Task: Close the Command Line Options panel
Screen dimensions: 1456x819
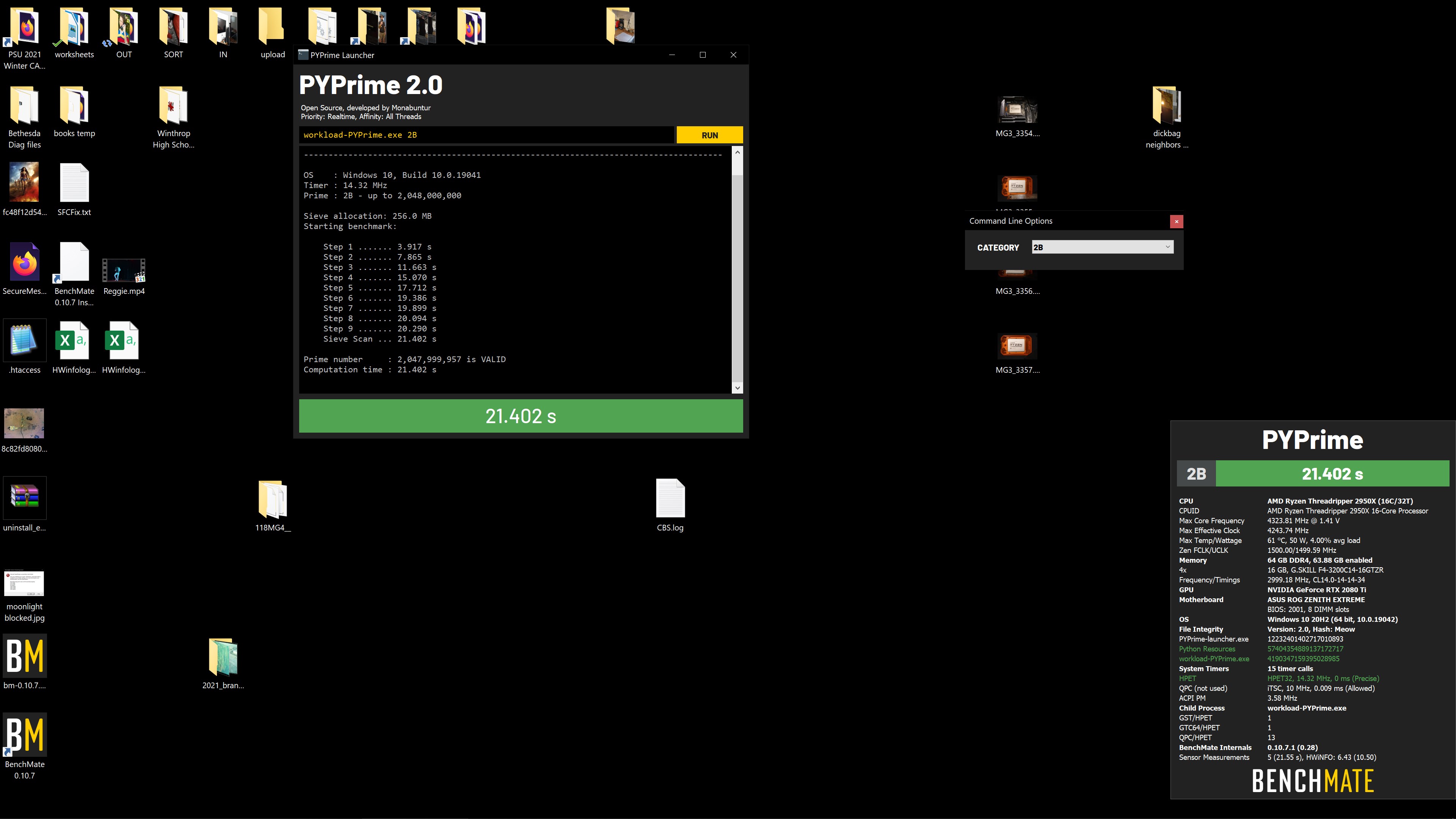Action: [x=1176, y=221]
